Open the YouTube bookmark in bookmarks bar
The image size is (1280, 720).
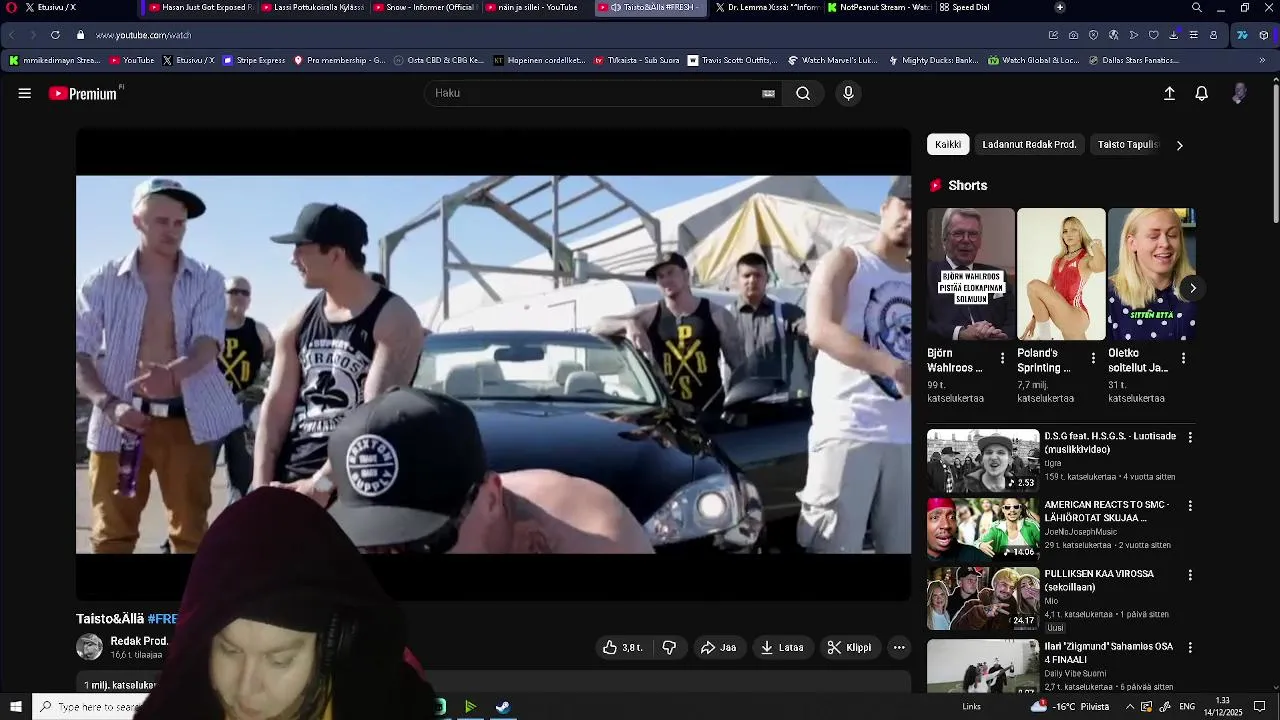(132, 60)
